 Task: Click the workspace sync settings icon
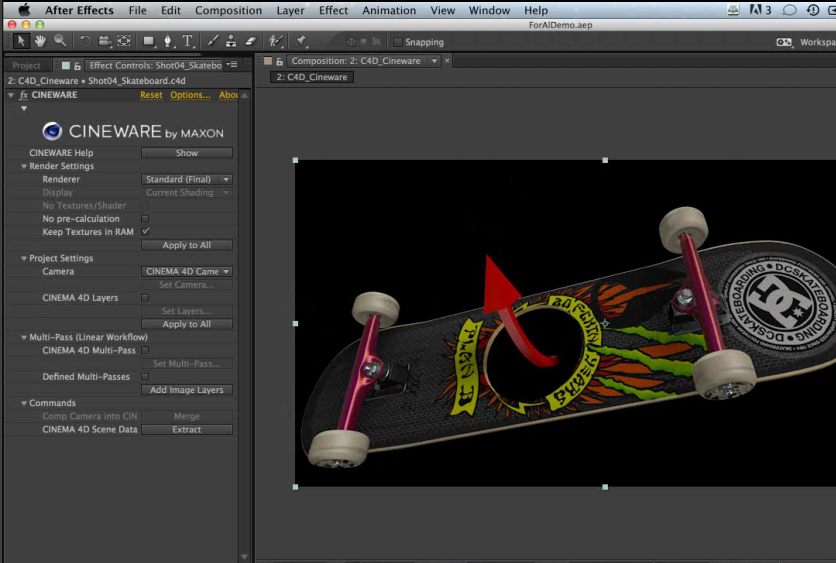coord(783,42)
